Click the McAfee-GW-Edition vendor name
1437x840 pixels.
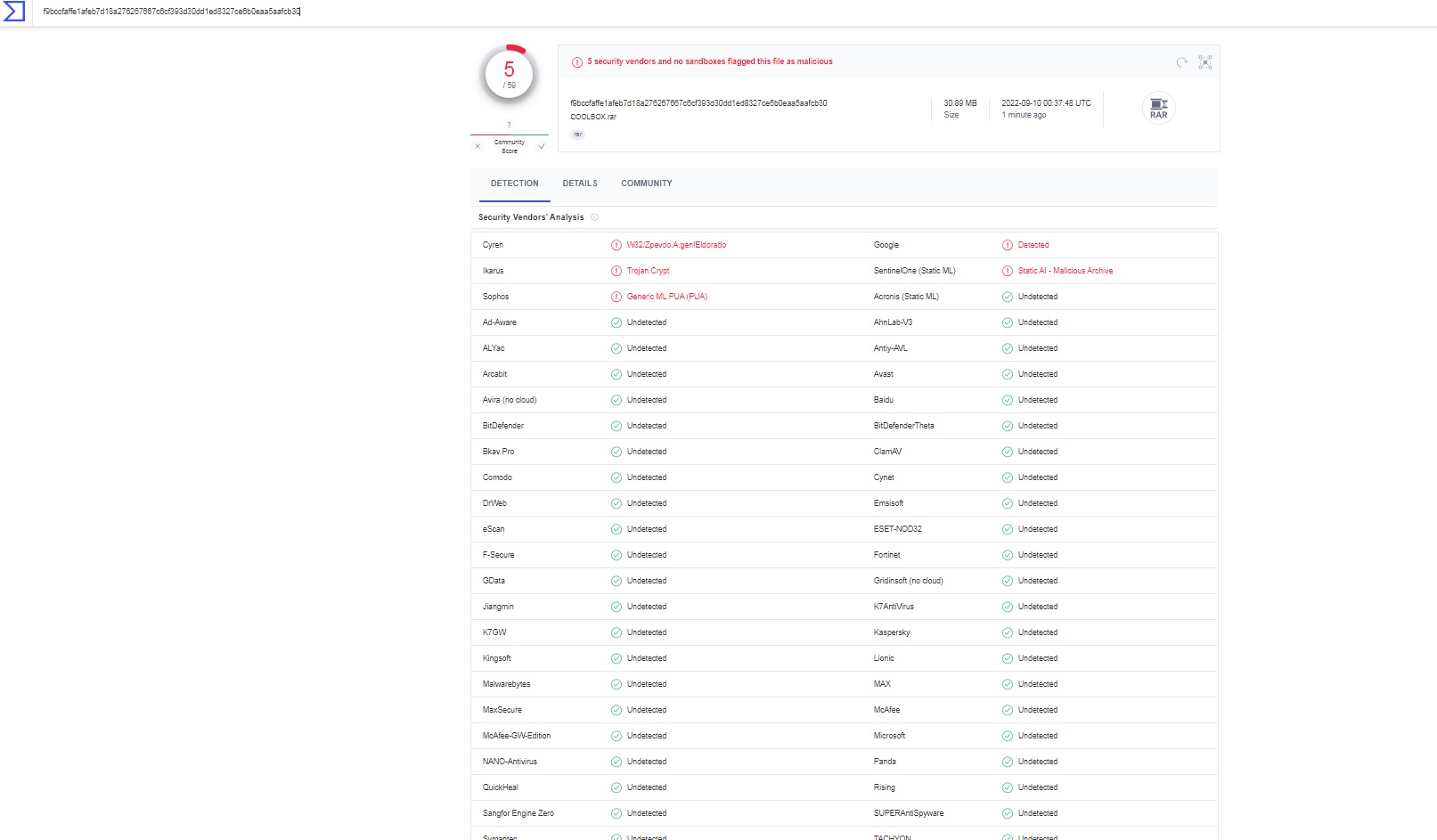(x=517, y=736)
